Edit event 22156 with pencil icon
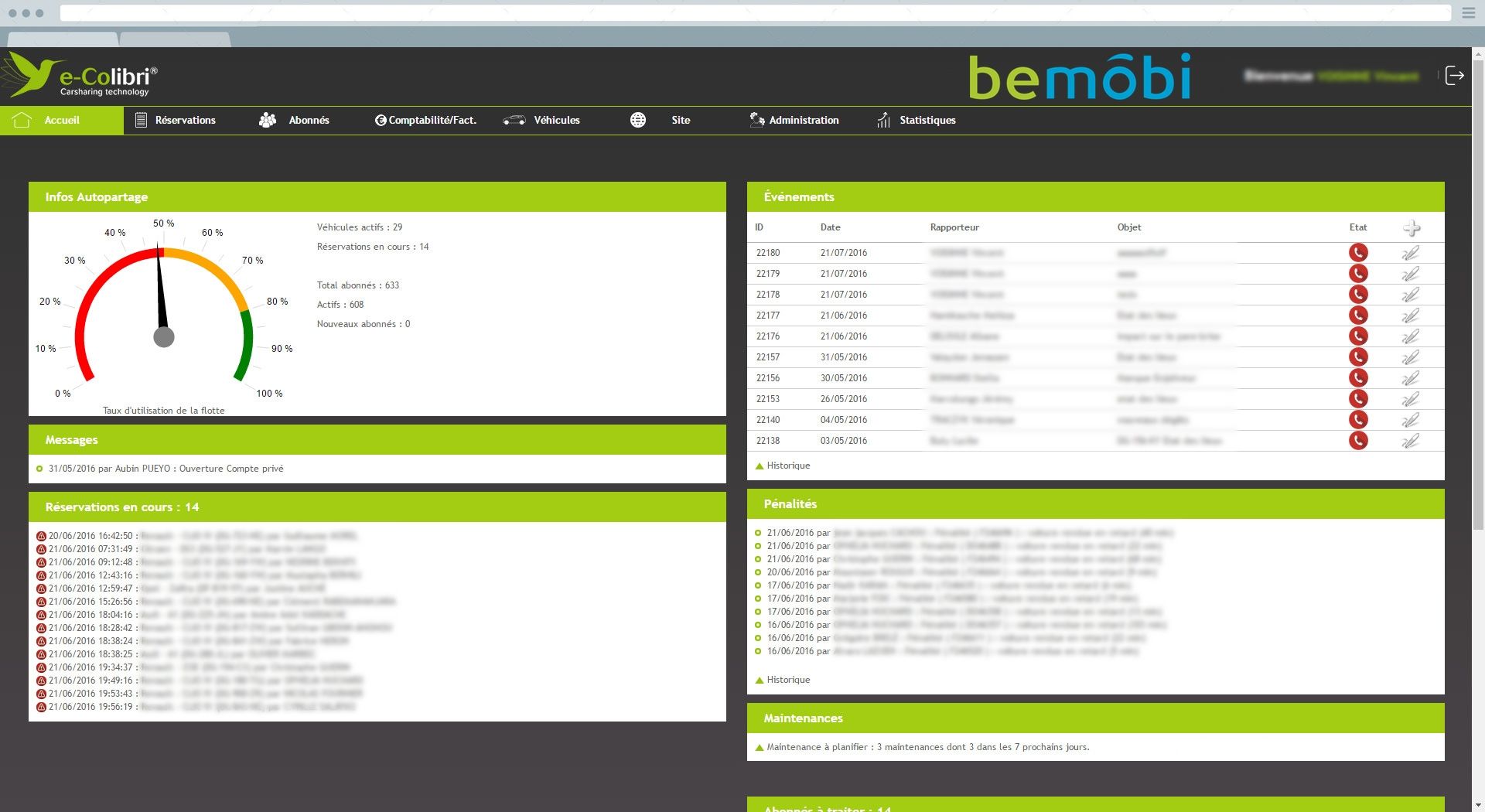 [1411, 378]
